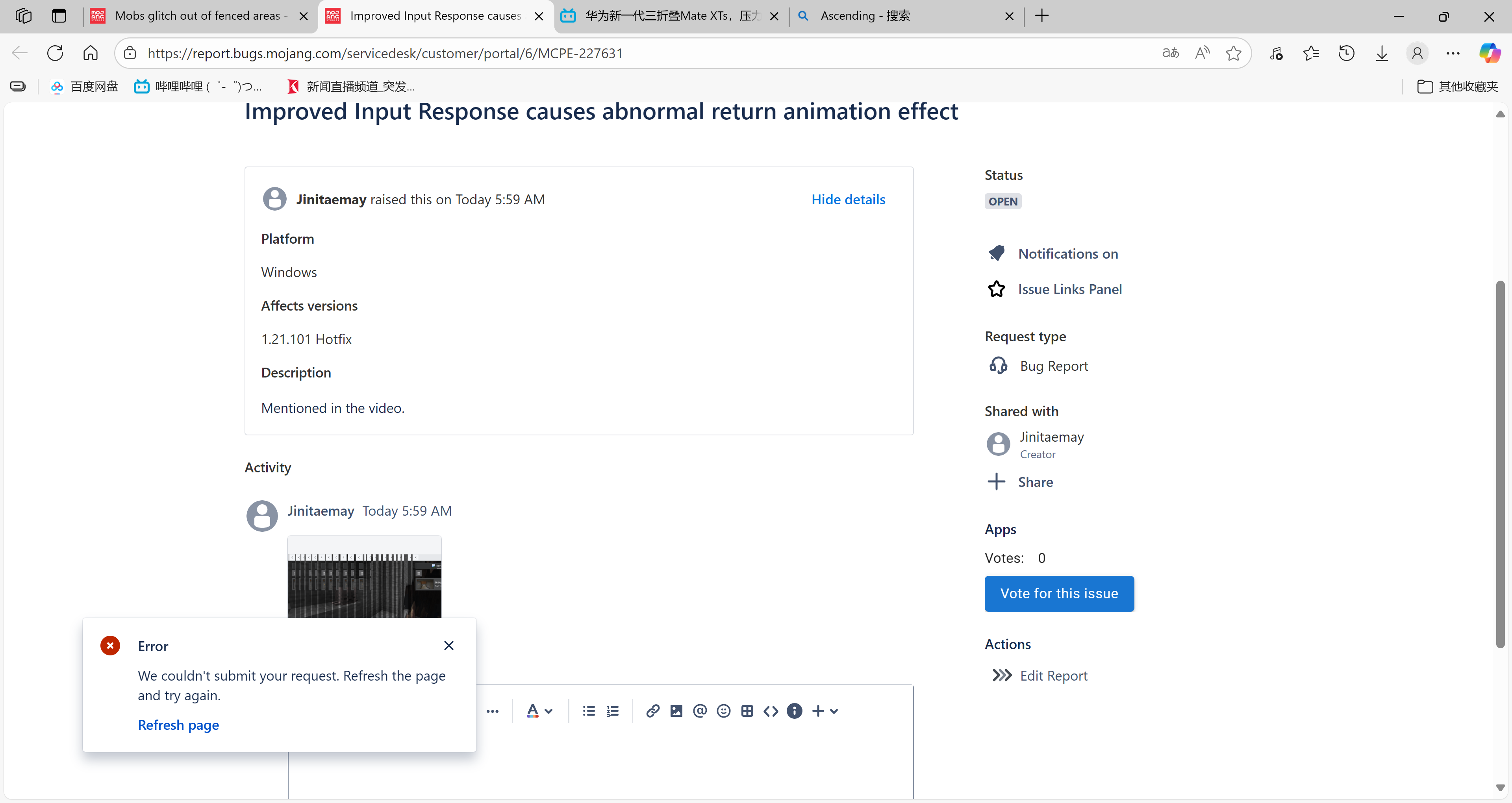Insert a link using the editor toolbar
Viewport: 1512px width, 803px height.
click(652, 711)
